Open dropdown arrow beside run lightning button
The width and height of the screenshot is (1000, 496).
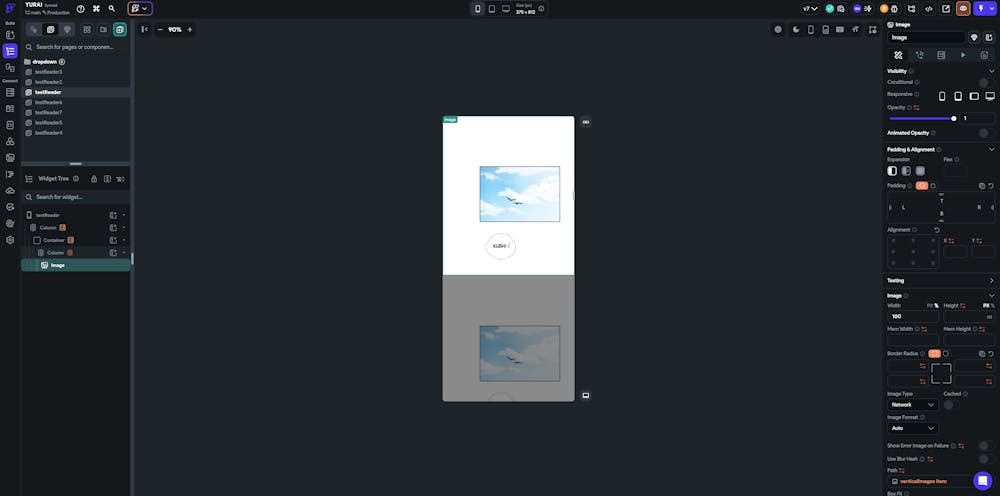(x=992, y=9)
